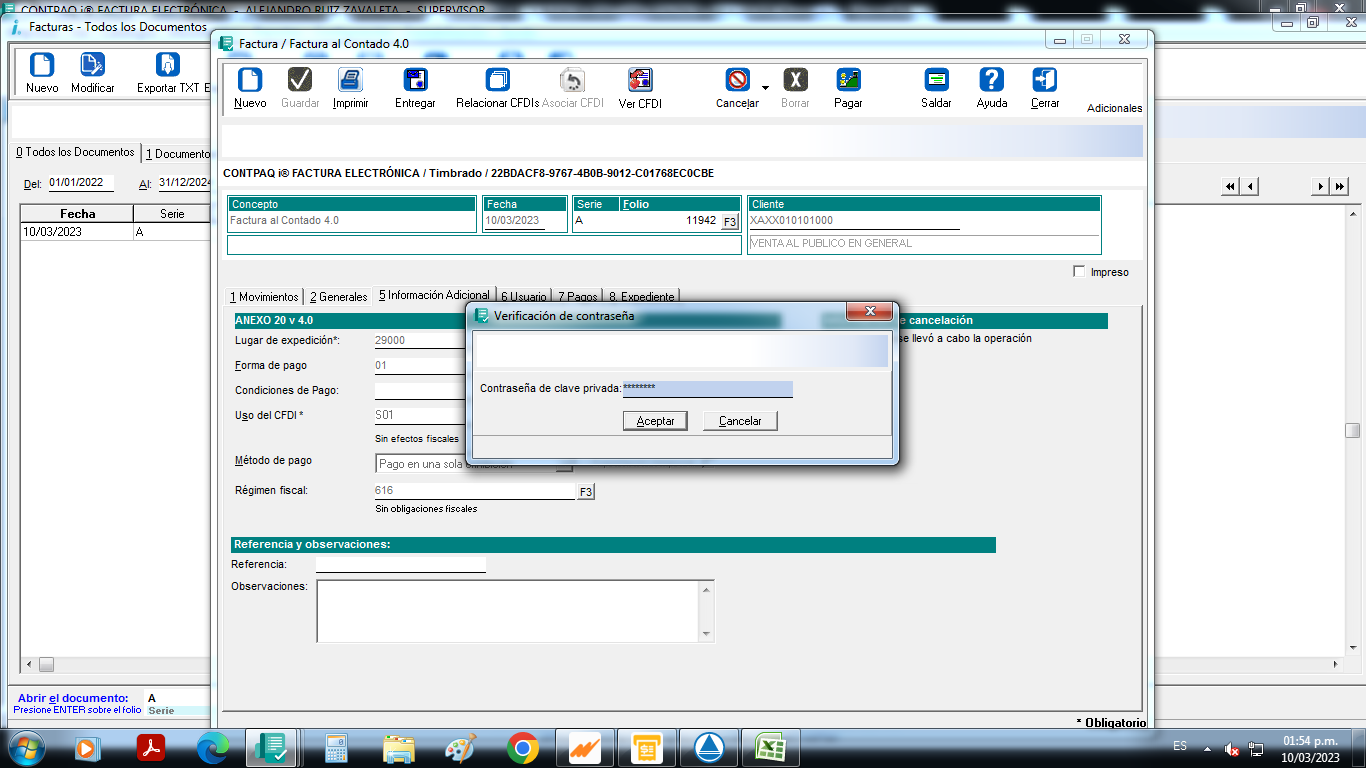Switch to 2 Generales tab
The height and width of the screenshot is (768, 1366).
pos(338,297)
